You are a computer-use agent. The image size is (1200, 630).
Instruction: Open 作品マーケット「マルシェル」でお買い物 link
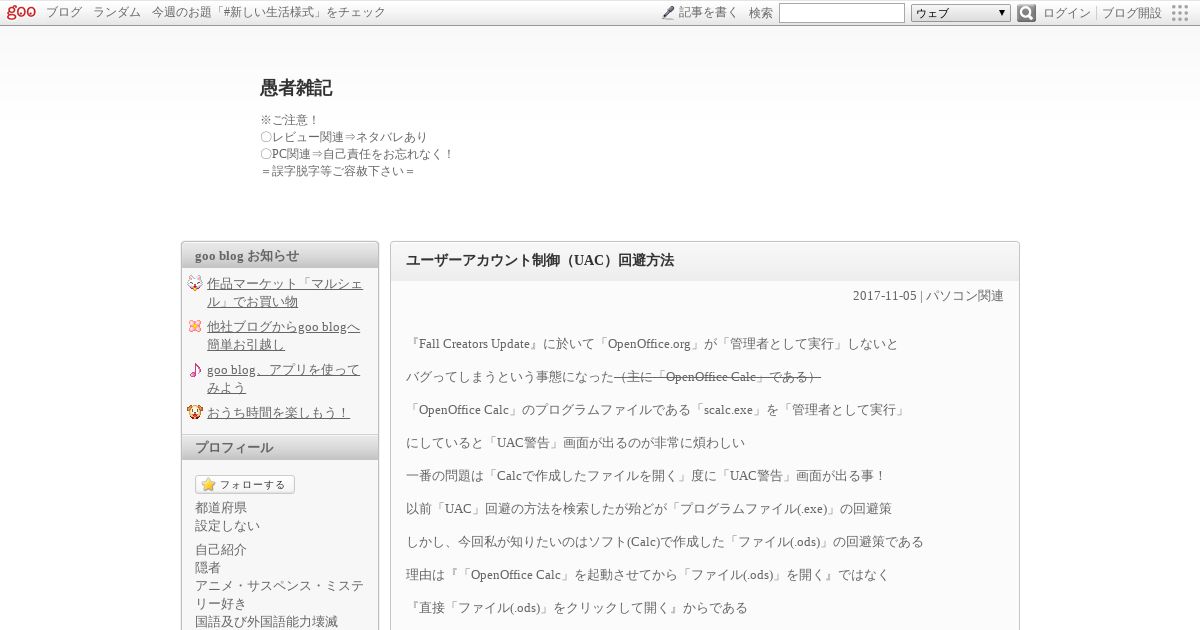pos(285,293)
